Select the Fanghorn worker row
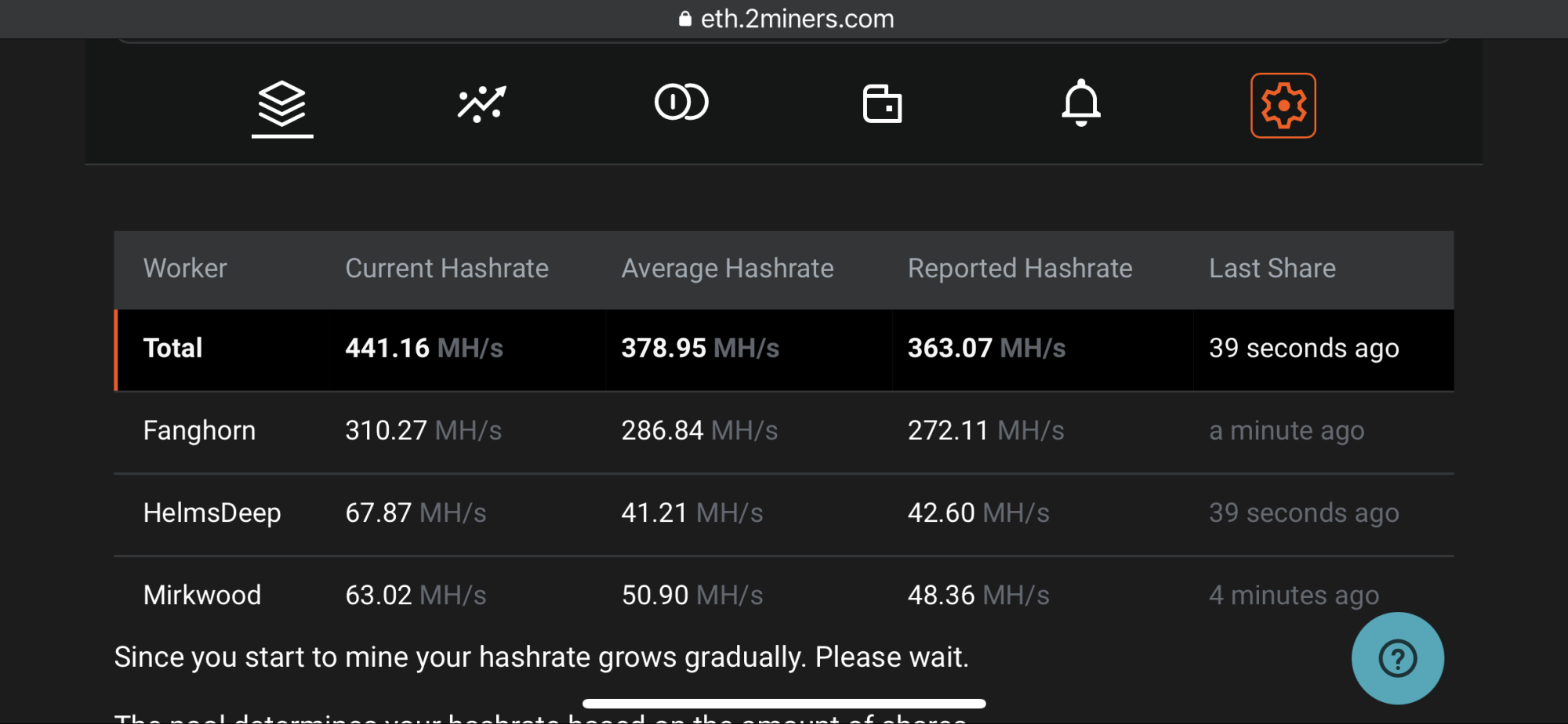The image size is (1568, 724). [199, 431]
